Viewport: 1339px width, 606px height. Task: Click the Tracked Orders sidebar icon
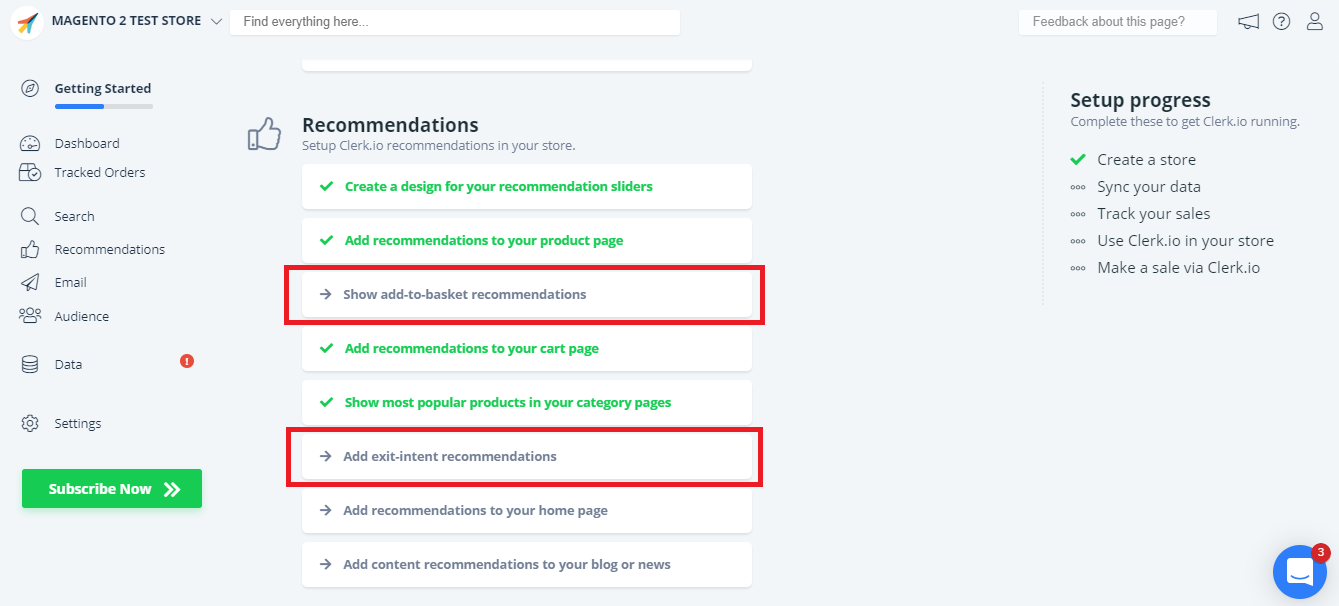[x=30, y=173]
